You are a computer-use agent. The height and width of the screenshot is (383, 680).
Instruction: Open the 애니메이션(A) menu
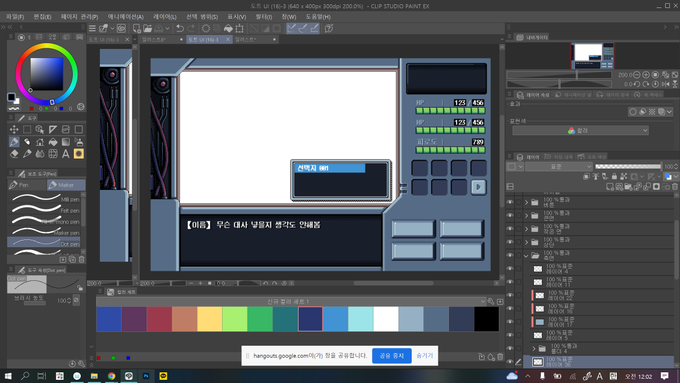tap(125, 16)
